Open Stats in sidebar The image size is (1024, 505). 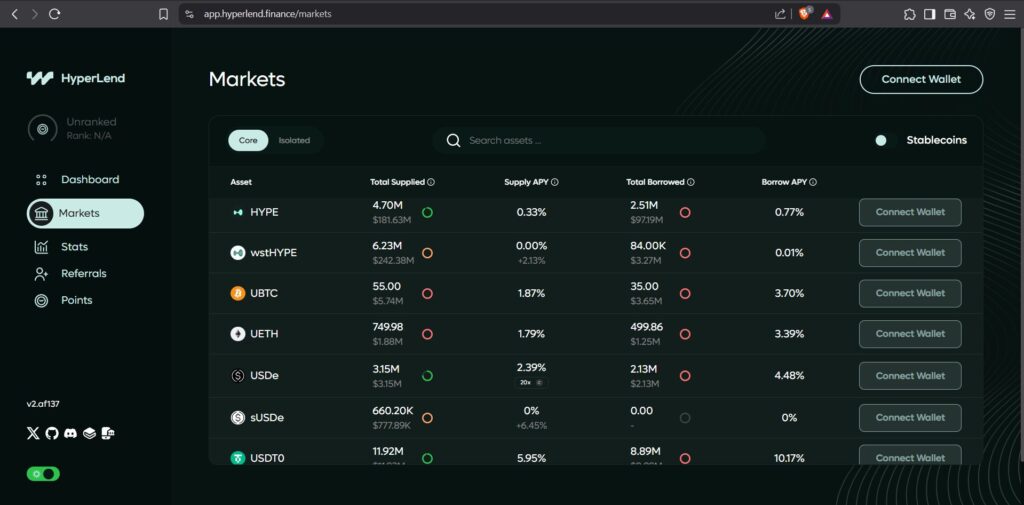click(x=61, y=247)
